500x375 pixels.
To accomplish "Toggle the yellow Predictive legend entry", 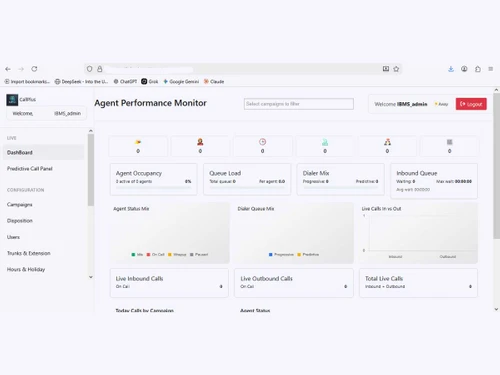I will (308, 255).
